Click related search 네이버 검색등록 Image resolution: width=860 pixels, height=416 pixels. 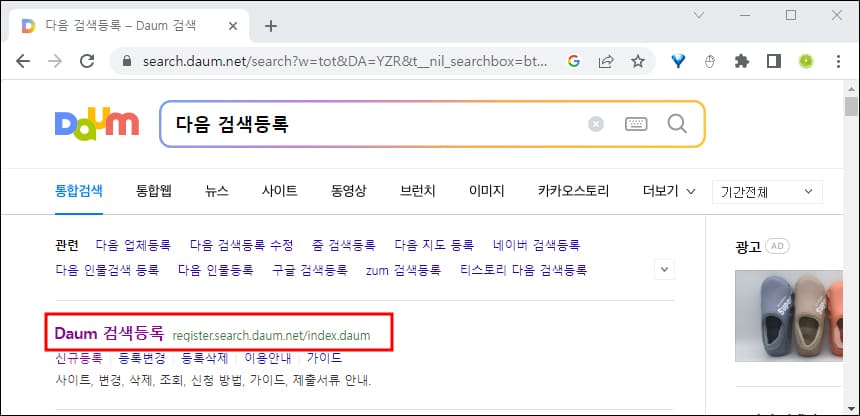point(536,245)
